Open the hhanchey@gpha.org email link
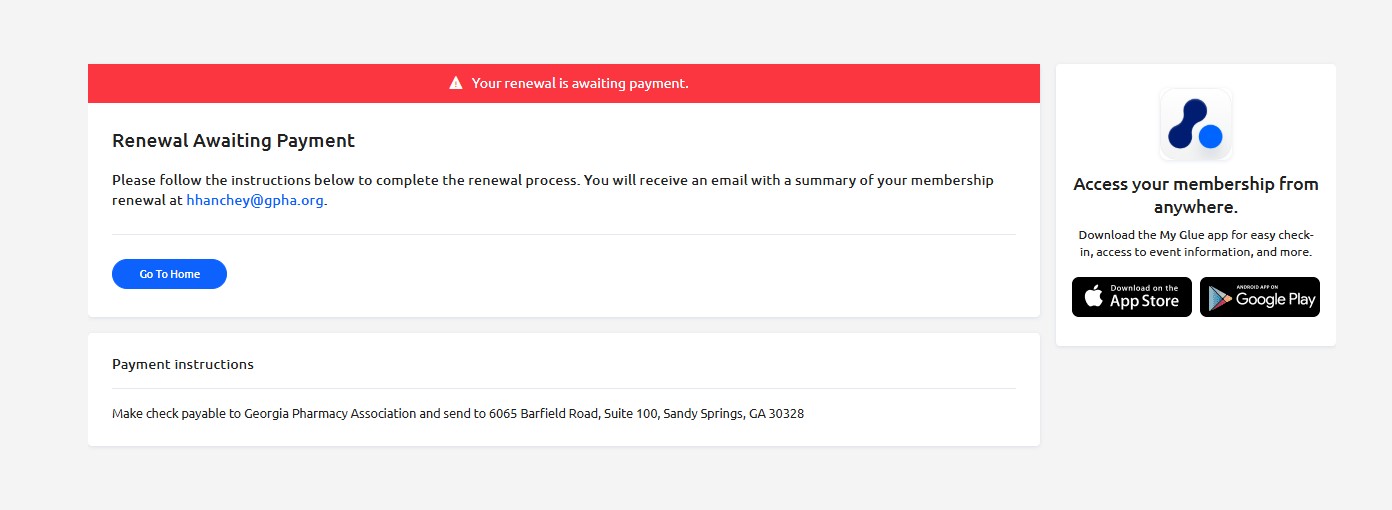The image size is (1392, 510). click(x=255, y=200)
